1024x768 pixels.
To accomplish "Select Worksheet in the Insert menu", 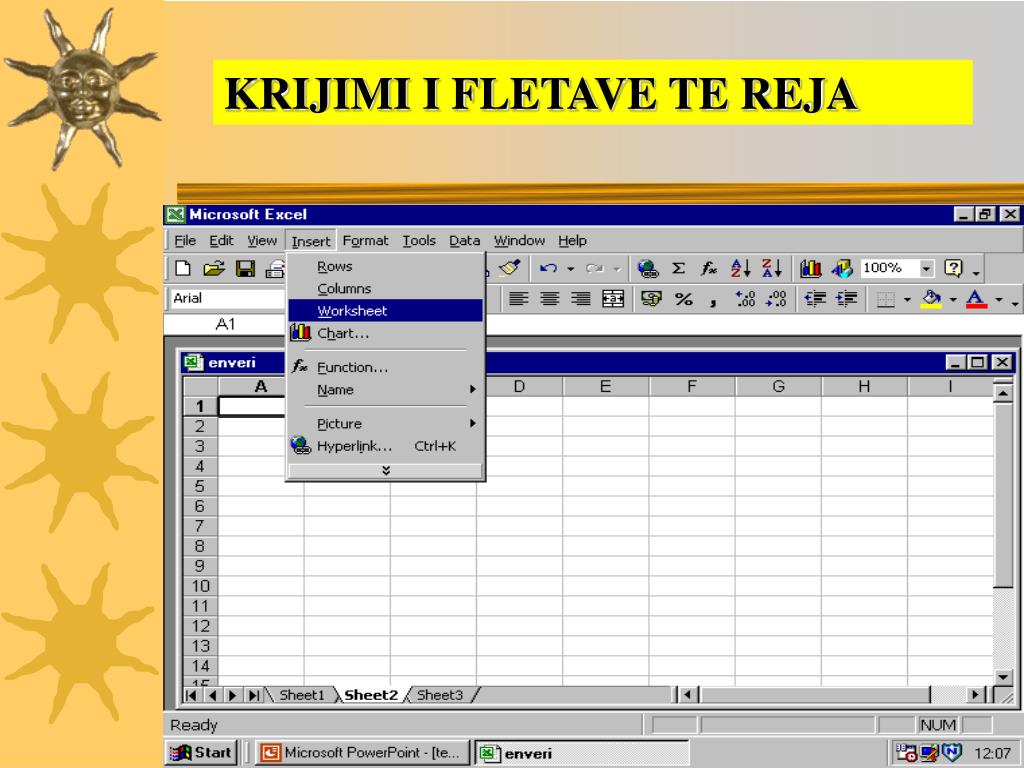I will 385,311.
